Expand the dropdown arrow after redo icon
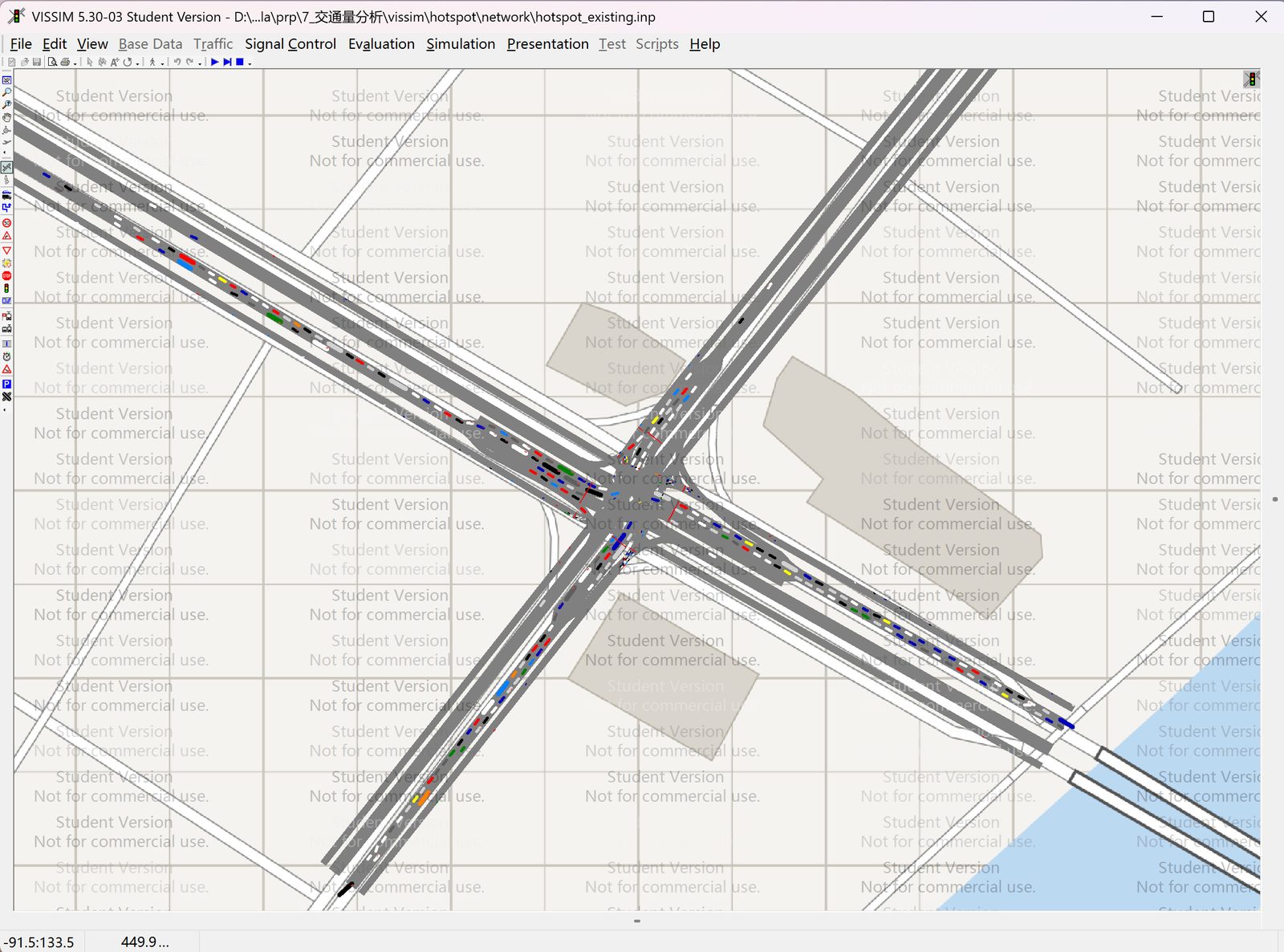 [200, 63]
